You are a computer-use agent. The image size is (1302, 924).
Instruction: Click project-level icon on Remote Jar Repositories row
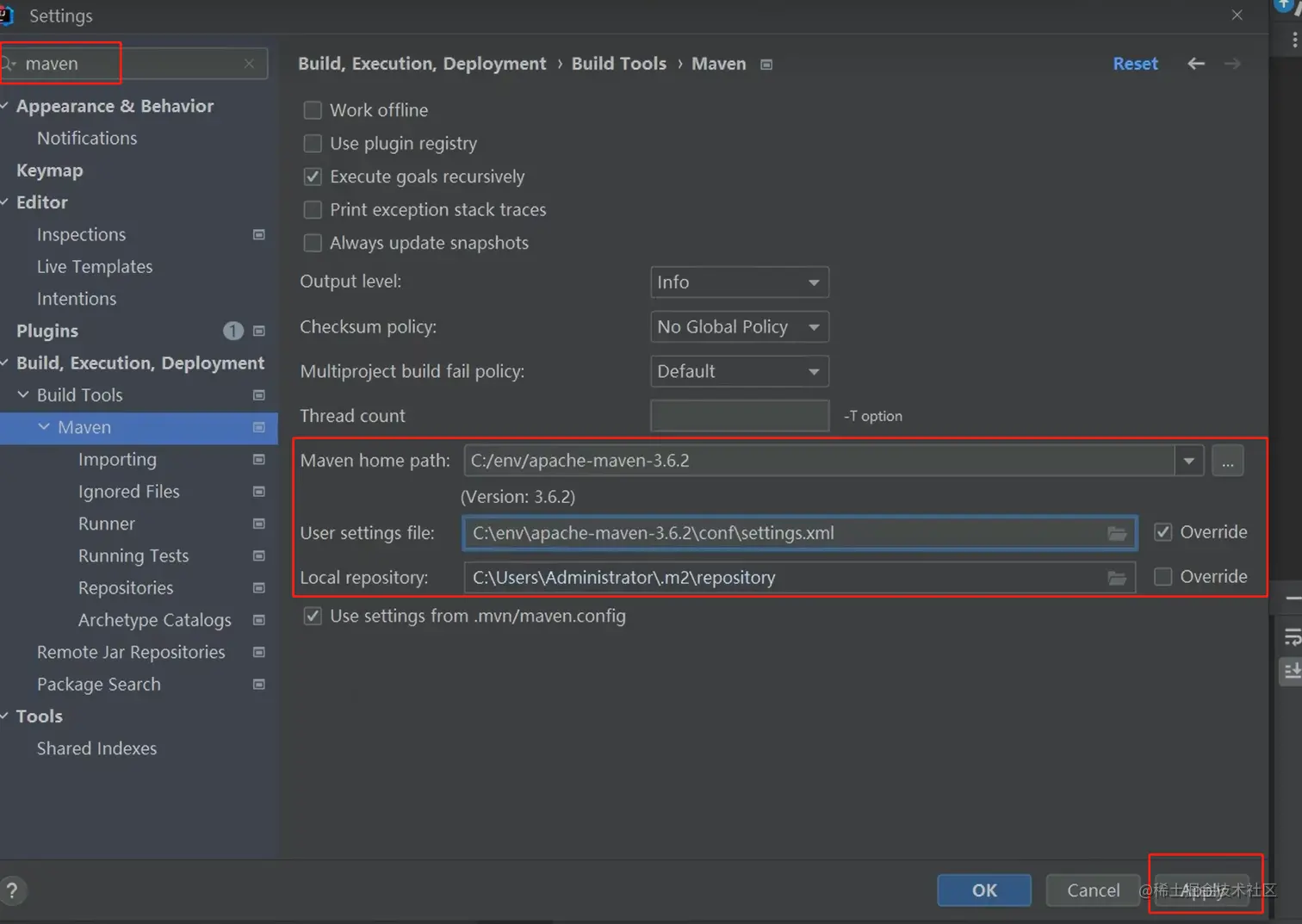pyautogui.click(x=258, y=653)
